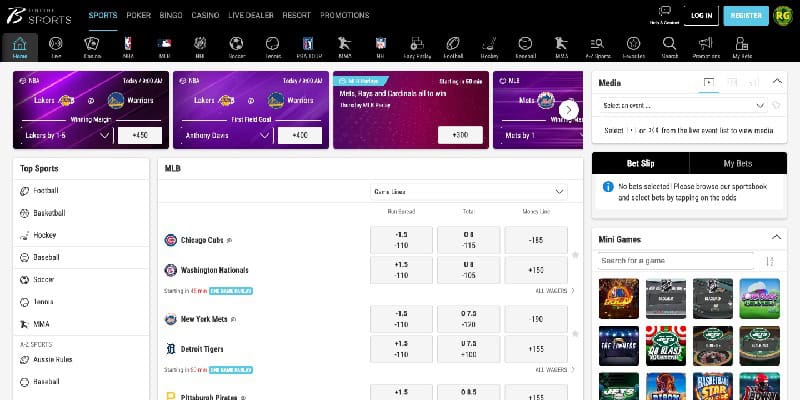Open the Poker tab in top menu
Viewport: 800px width, 400px height.
click(x=138, y=15)
